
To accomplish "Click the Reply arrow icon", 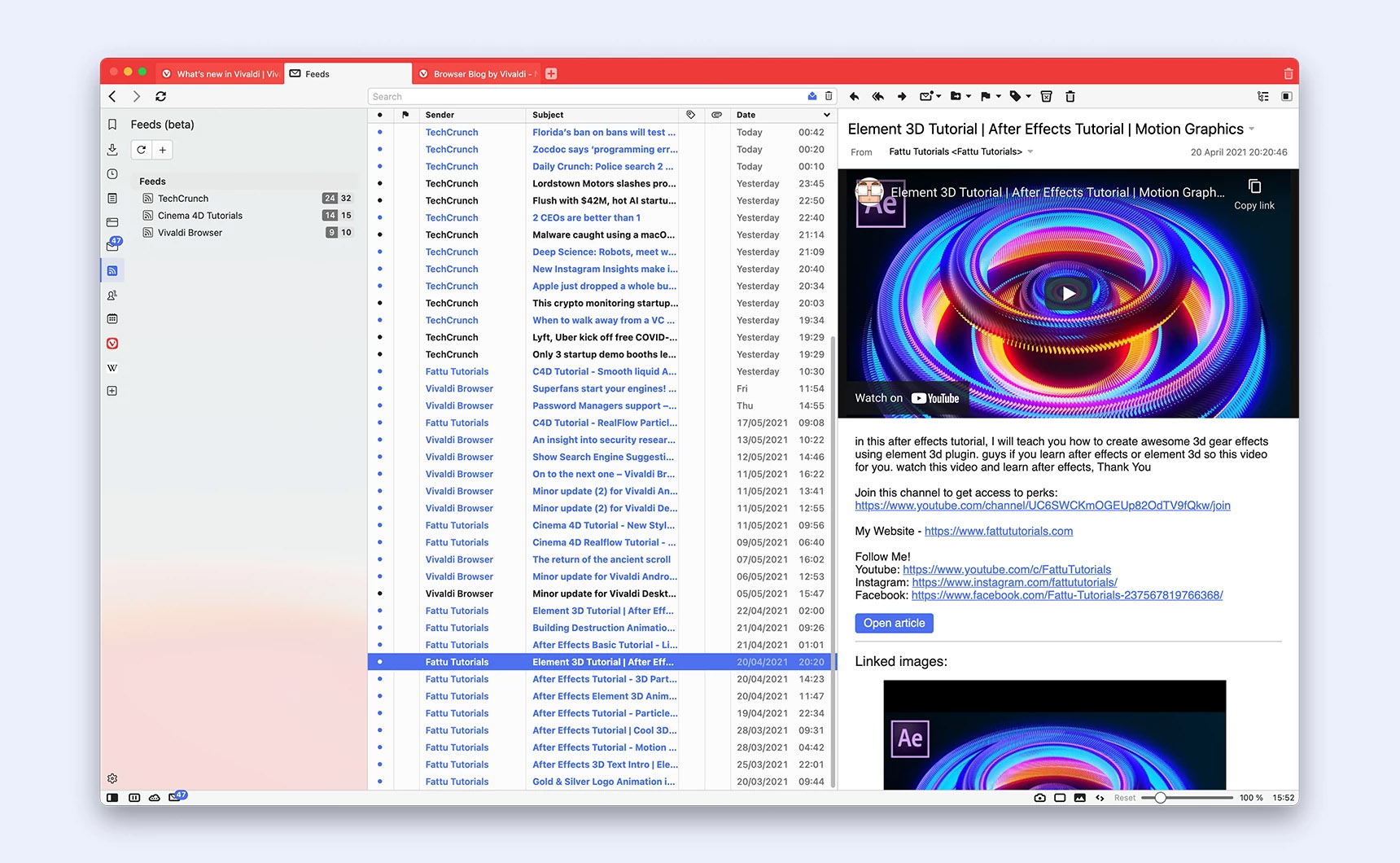I will (854, 96).
